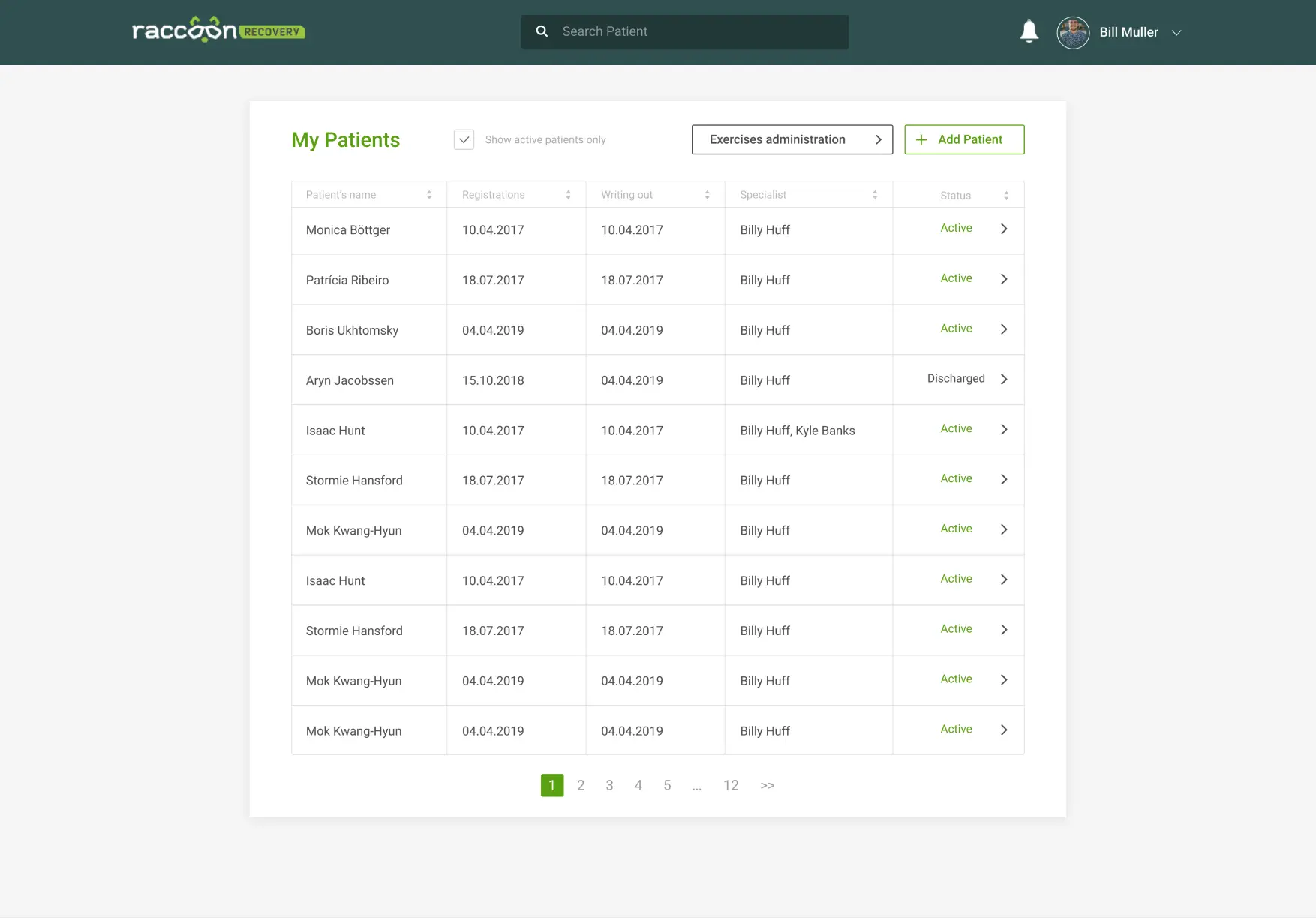1316x918 pixels.
Task: Click next pages double-arrow link
Action: tap(767, 785)
